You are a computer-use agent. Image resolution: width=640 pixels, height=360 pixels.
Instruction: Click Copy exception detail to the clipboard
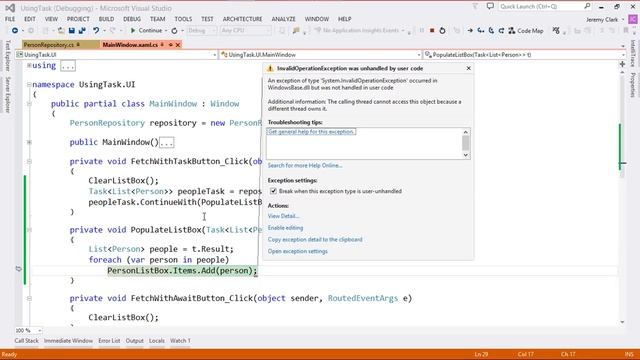tap(315, 240)
